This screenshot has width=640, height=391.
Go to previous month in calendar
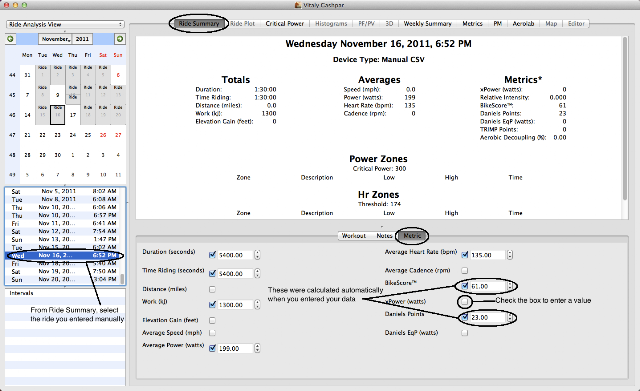(10, 39)
